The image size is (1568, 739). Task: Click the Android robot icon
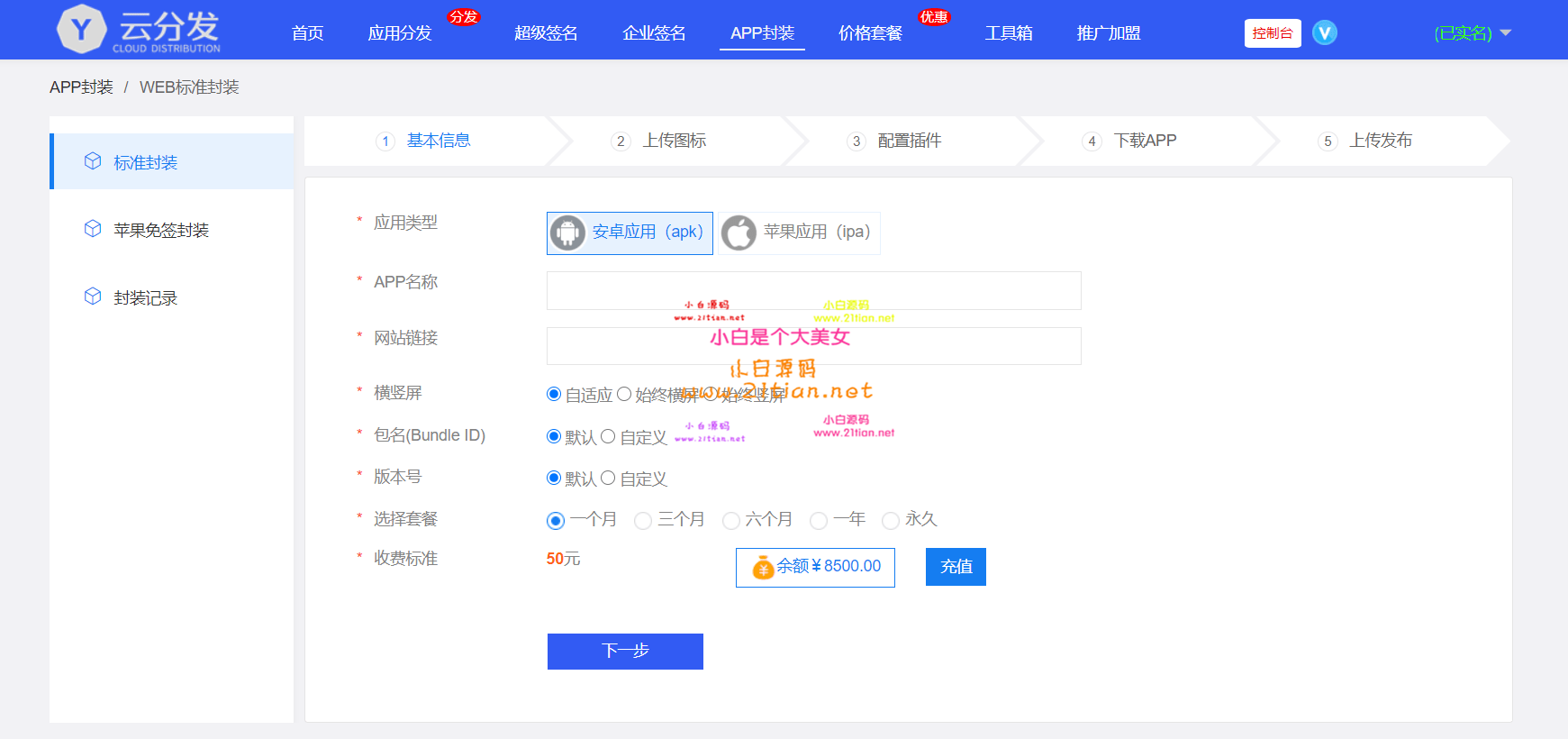(567, 233)
